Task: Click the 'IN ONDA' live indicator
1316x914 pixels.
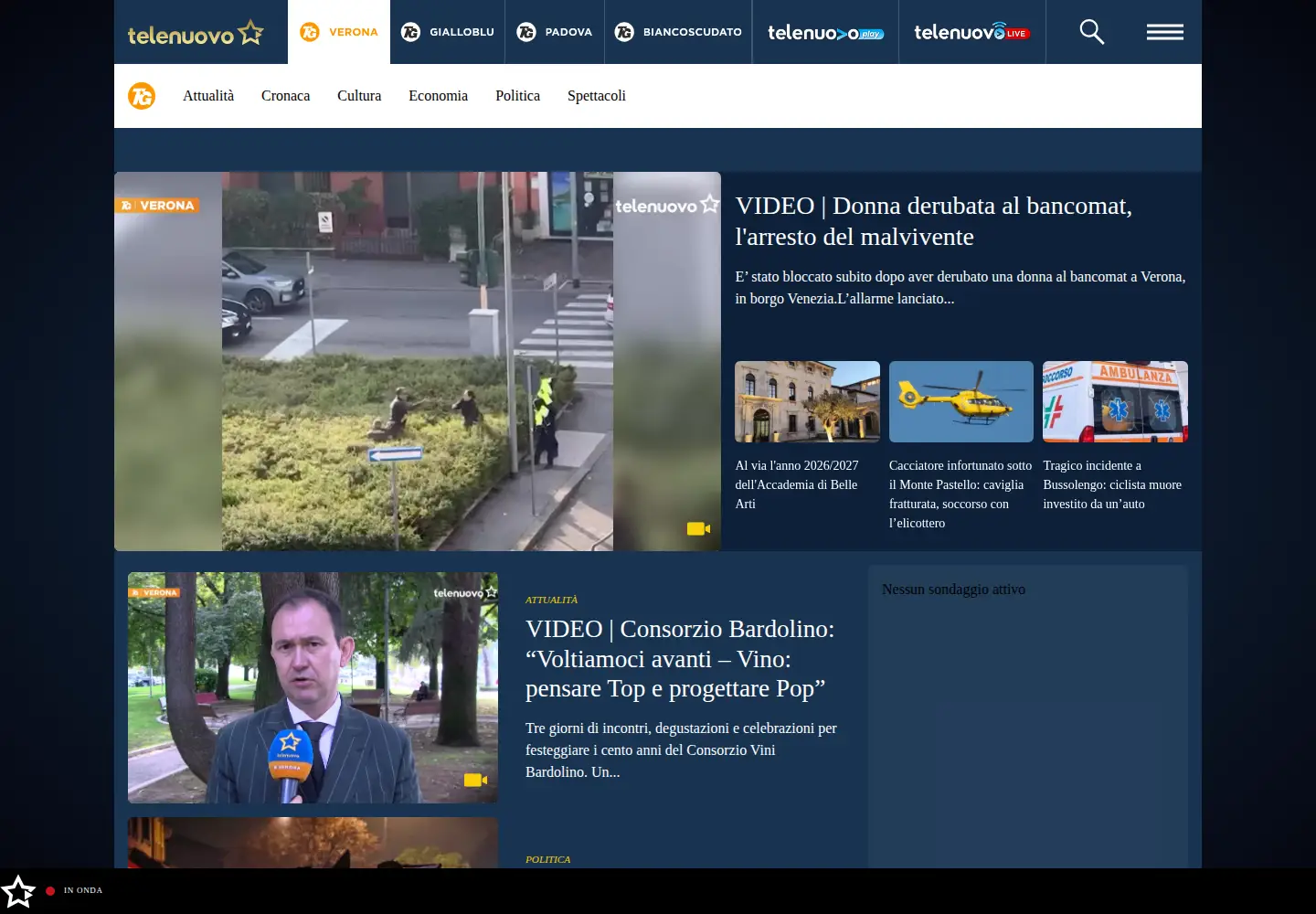Action: click(74, 890)
